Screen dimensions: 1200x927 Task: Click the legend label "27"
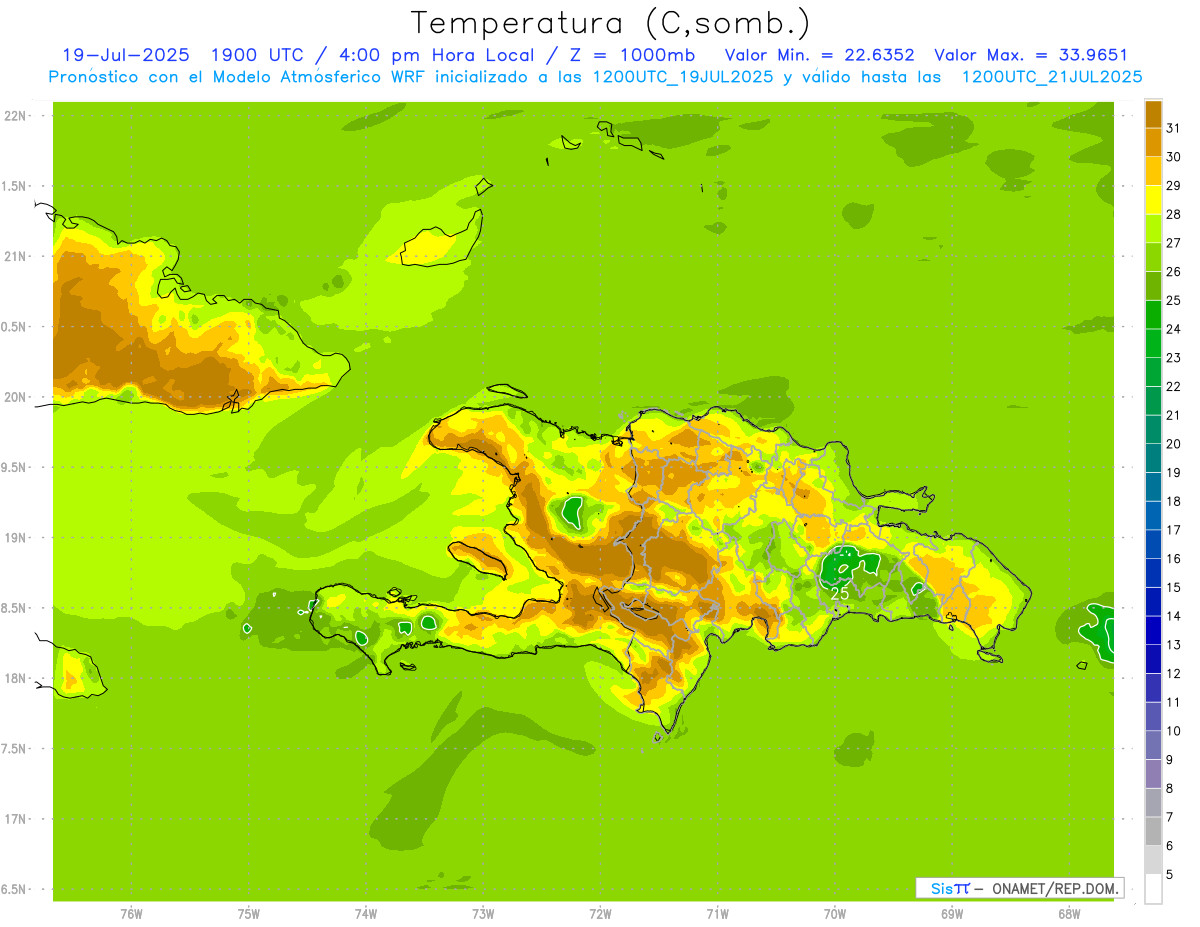click(x=1174, y=243)
